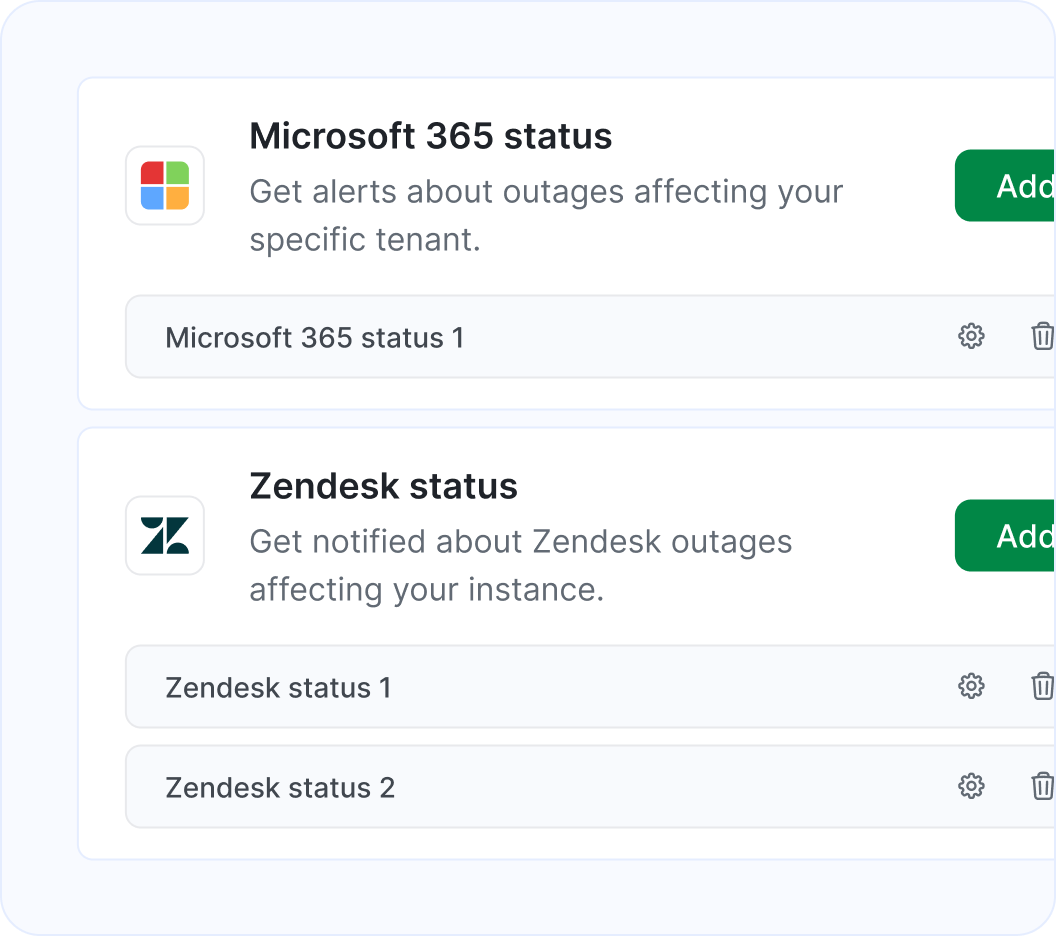Click the Microsoft 365 logo
Image resolution: width=1056 pixels, height=936 pixels.
click(x=164, y=185)
